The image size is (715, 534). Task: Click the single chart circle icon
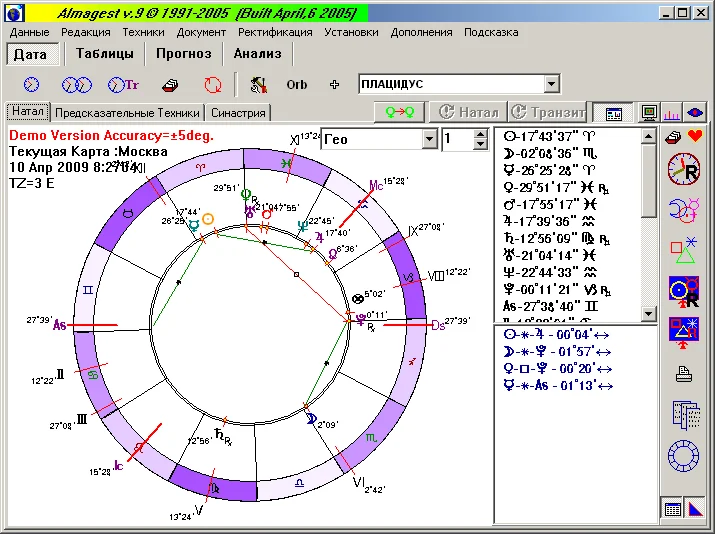click(32, 85)
